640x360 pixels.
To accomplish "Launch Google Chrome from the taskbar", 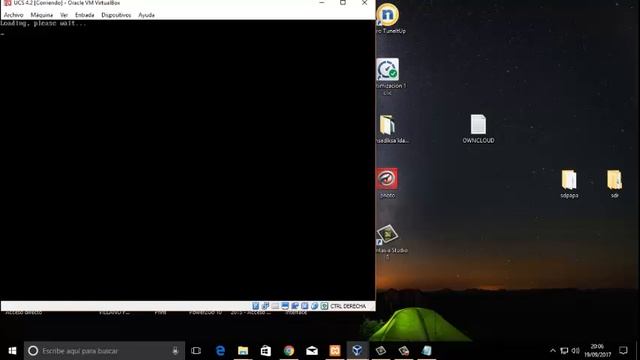I will tap(289, 351).
